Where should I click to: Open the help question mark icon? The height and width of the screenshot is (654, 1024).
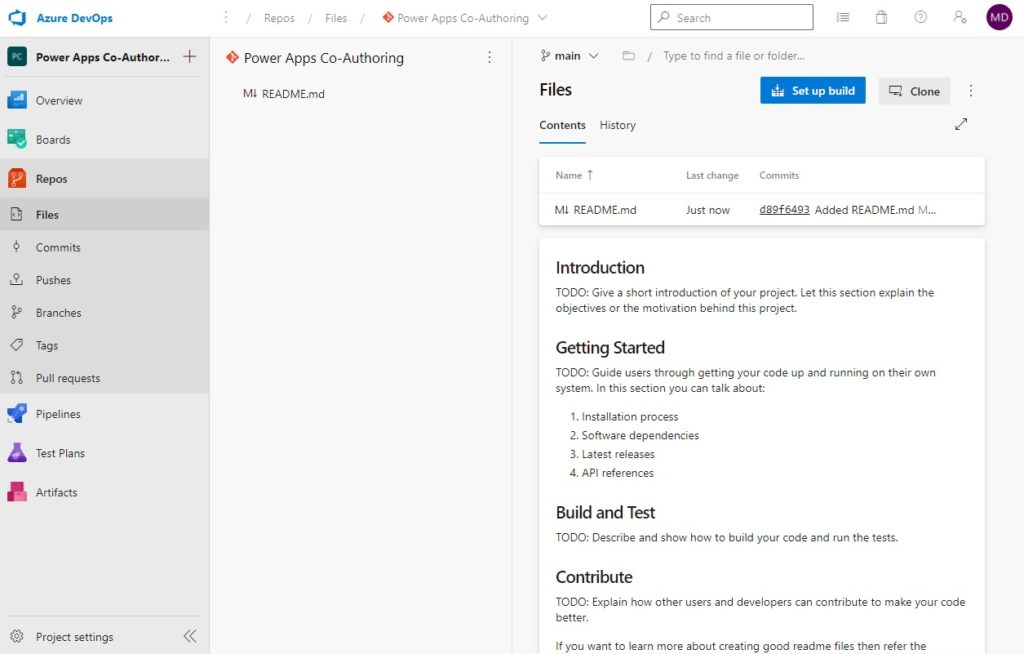[x=920, y=18]
